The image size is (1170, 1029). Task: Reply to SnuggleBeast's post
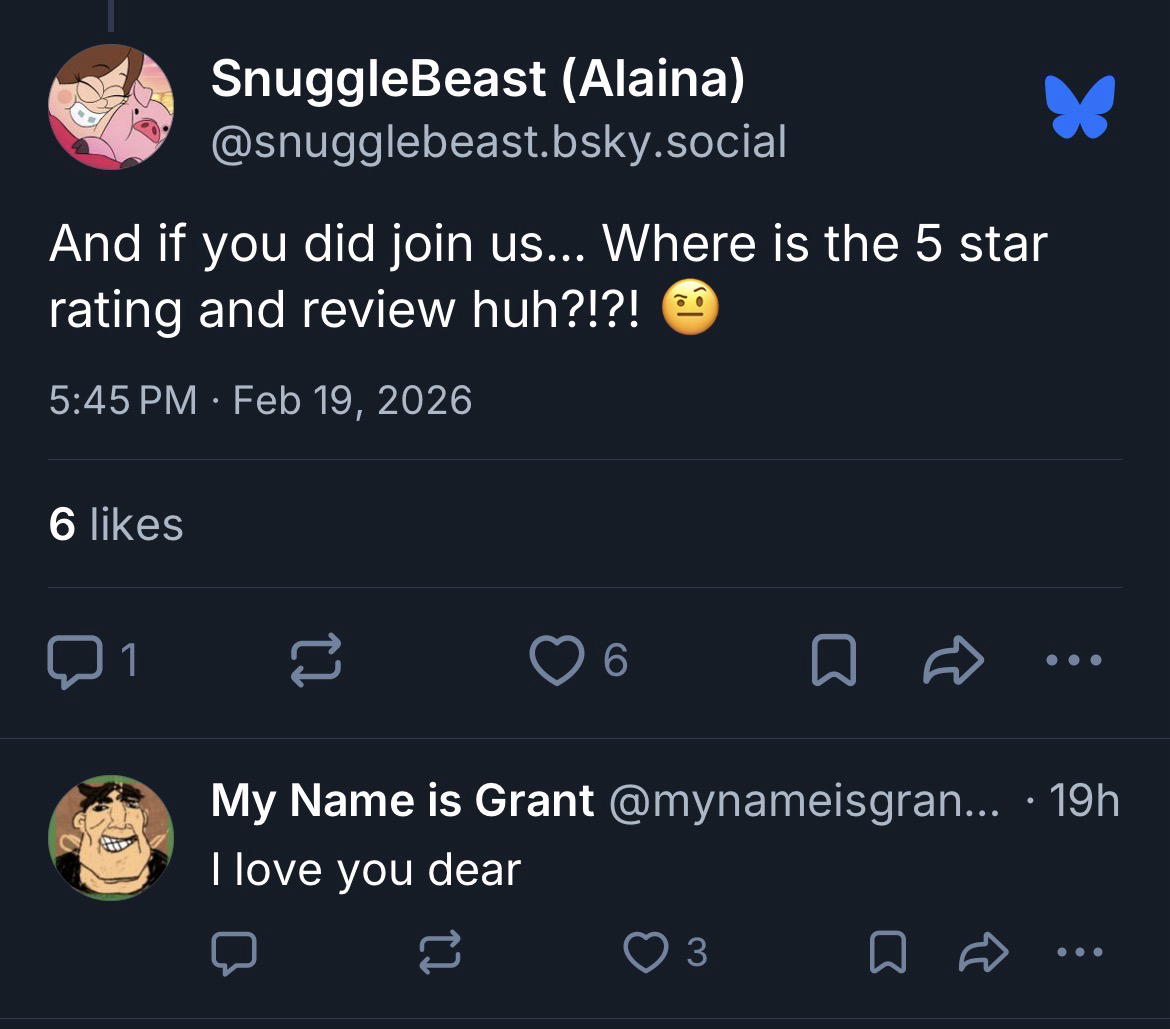click(70, 660)
